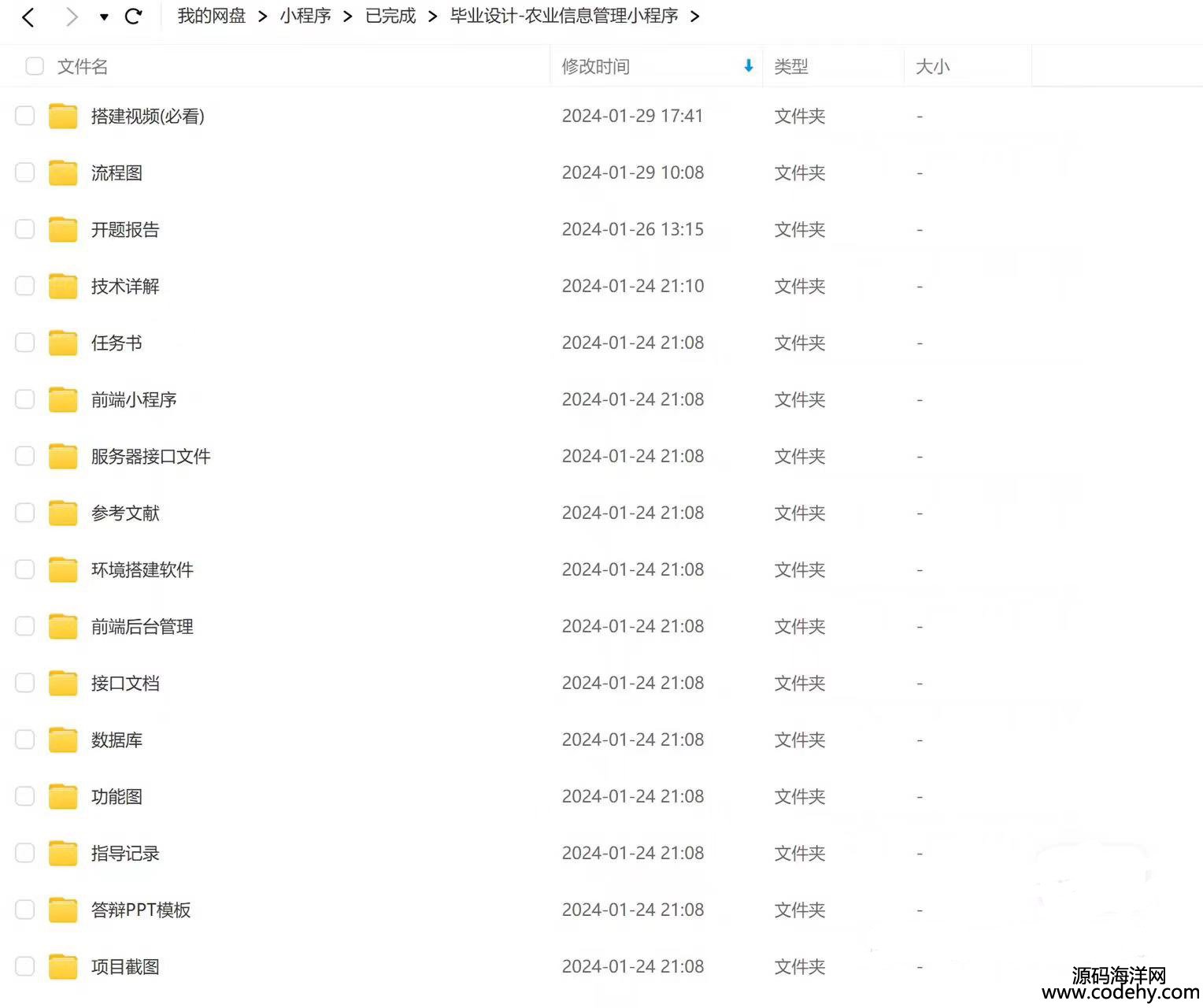This screenshot has width=1203, height=1008.
Task: Check the box for 开题报告
Action: click(x=25, y=229)
